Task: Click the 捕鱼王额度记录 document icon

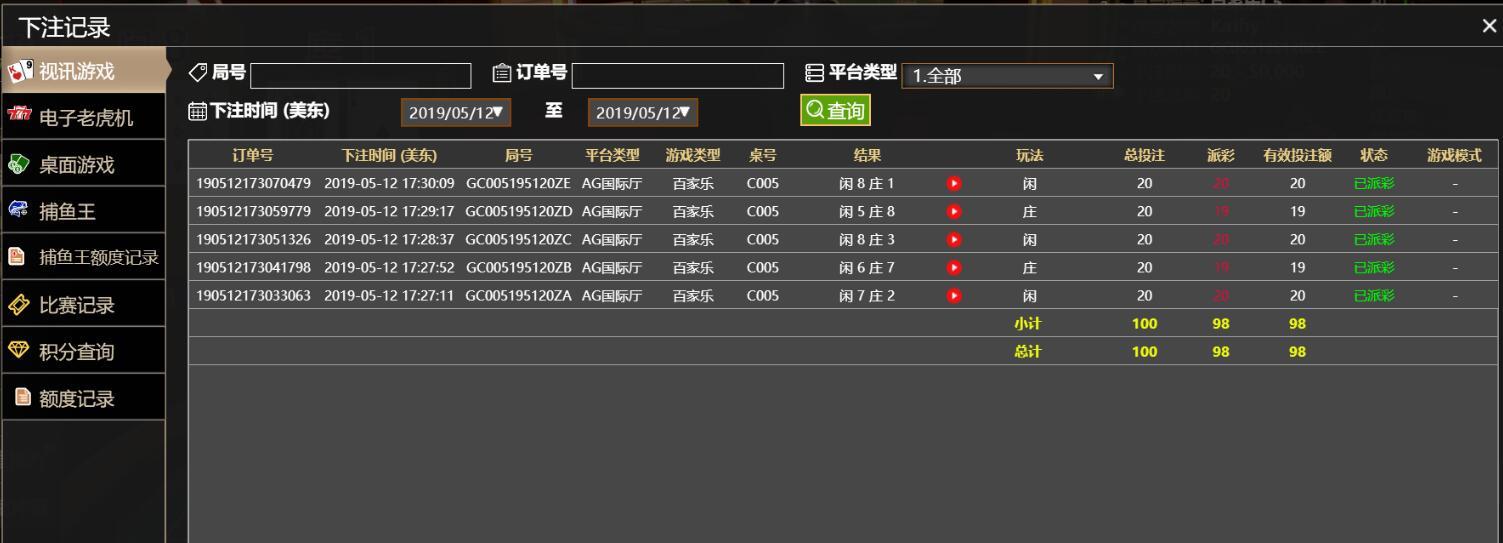Action: click(x=16, y=257)
